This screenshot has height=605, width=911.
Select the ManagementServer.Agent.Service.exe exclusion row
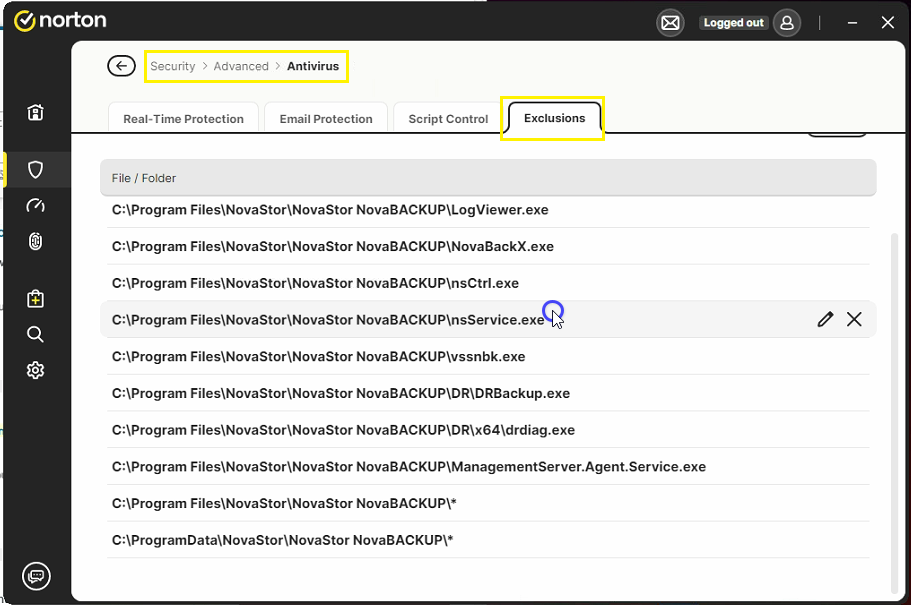point(488,466)
